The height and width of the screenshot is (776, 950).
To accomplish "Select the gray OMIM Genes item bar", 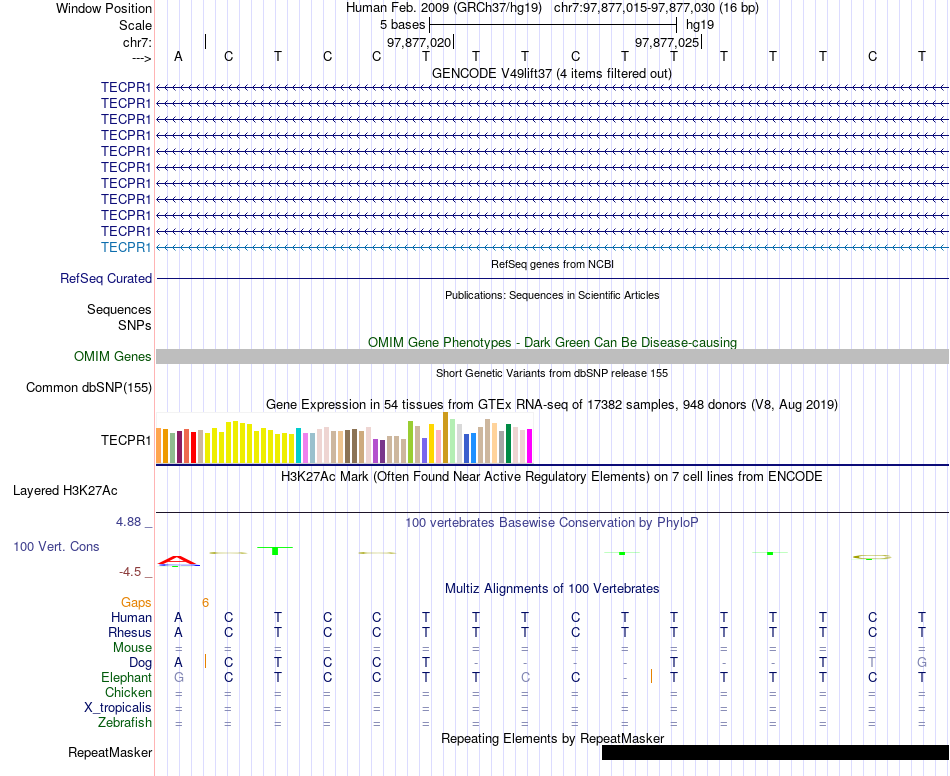I will (x=552, y=356).
